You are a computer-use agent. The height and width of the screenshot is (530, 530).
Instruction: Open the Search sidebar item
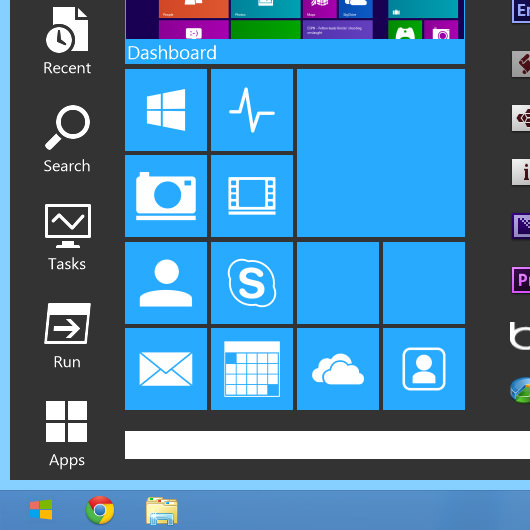[67, 139]
